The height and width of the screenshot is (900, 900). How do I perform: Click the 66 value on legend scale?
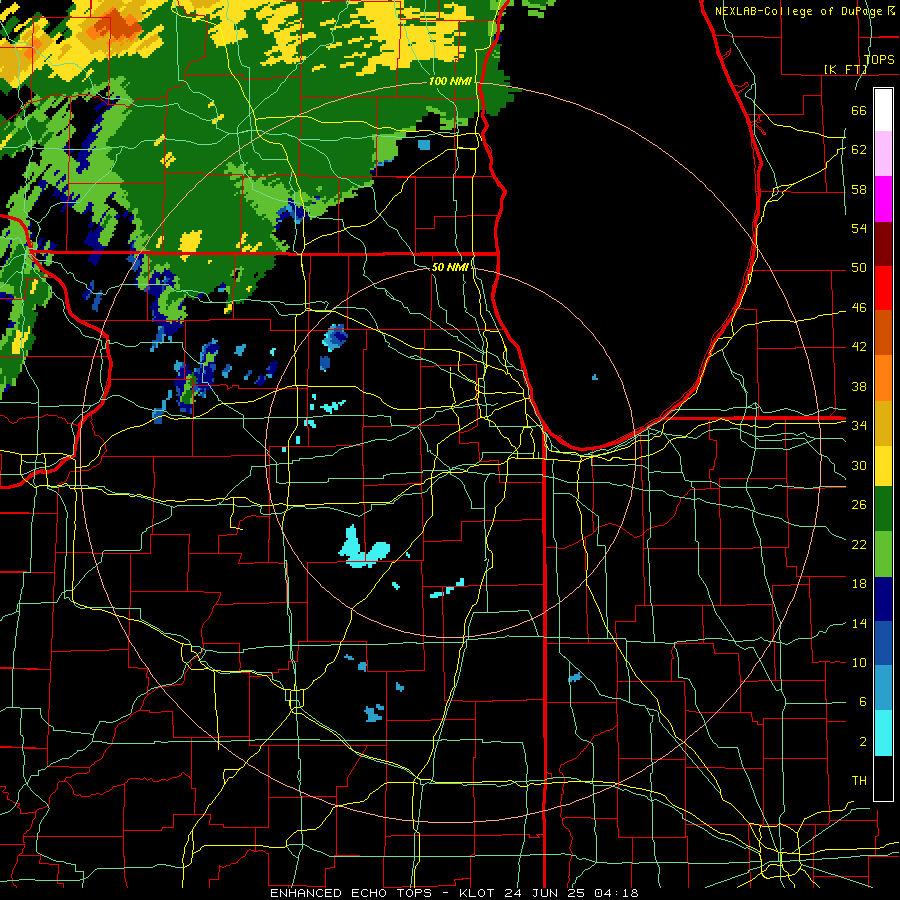(x=859, y=110)
